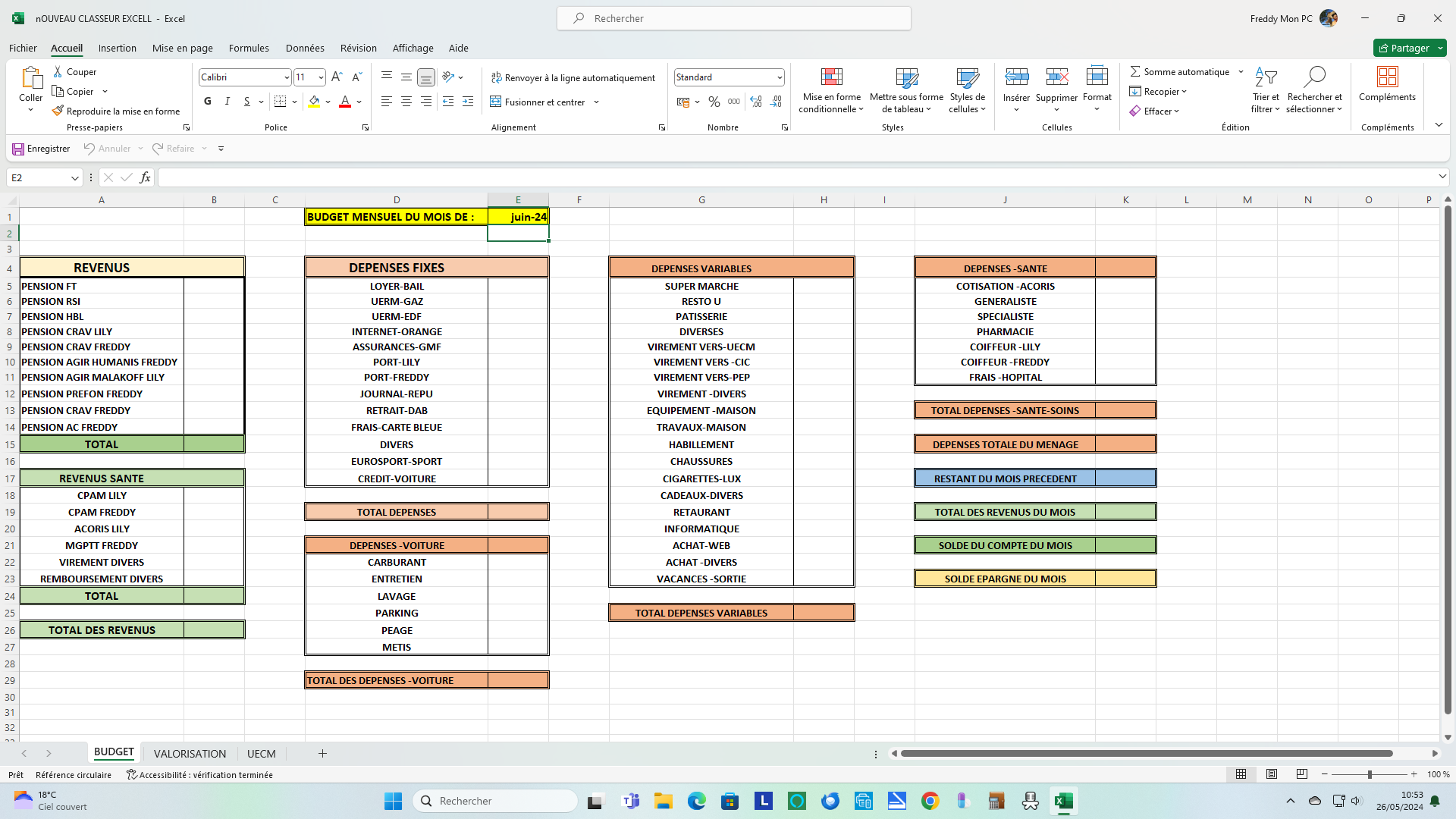Expand the Name Box dropdown arrow
Image resolution: width=1456 pixels, height=819 pixels.
[74, 177]
